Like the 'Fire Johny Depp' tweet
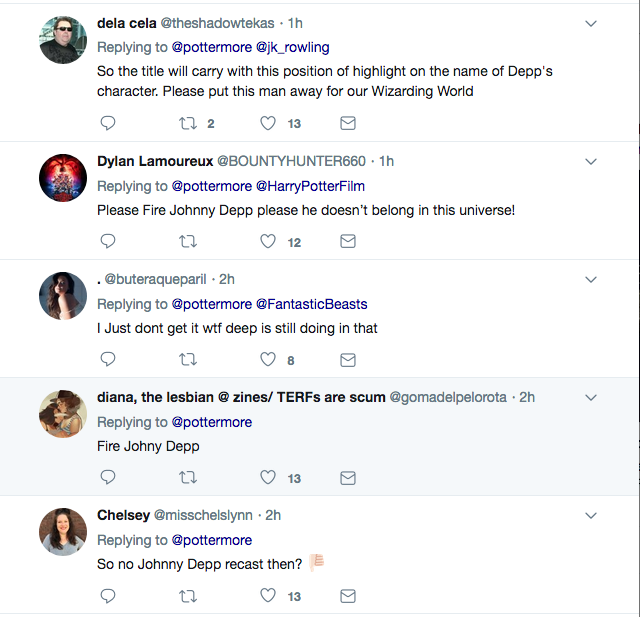This screenshot has height=617, width=640. coord(268,478)
